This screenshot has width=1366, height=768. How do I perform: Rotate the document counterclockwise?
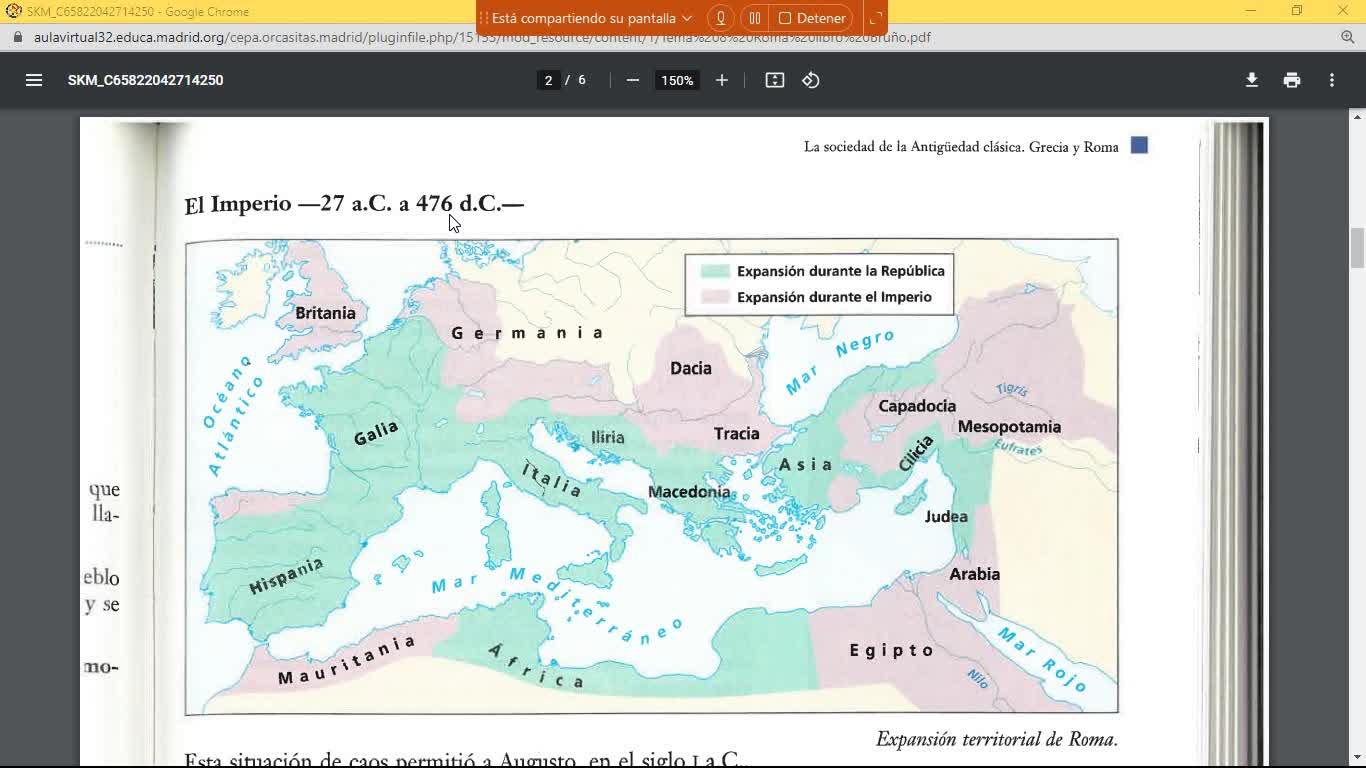point(811,80)
